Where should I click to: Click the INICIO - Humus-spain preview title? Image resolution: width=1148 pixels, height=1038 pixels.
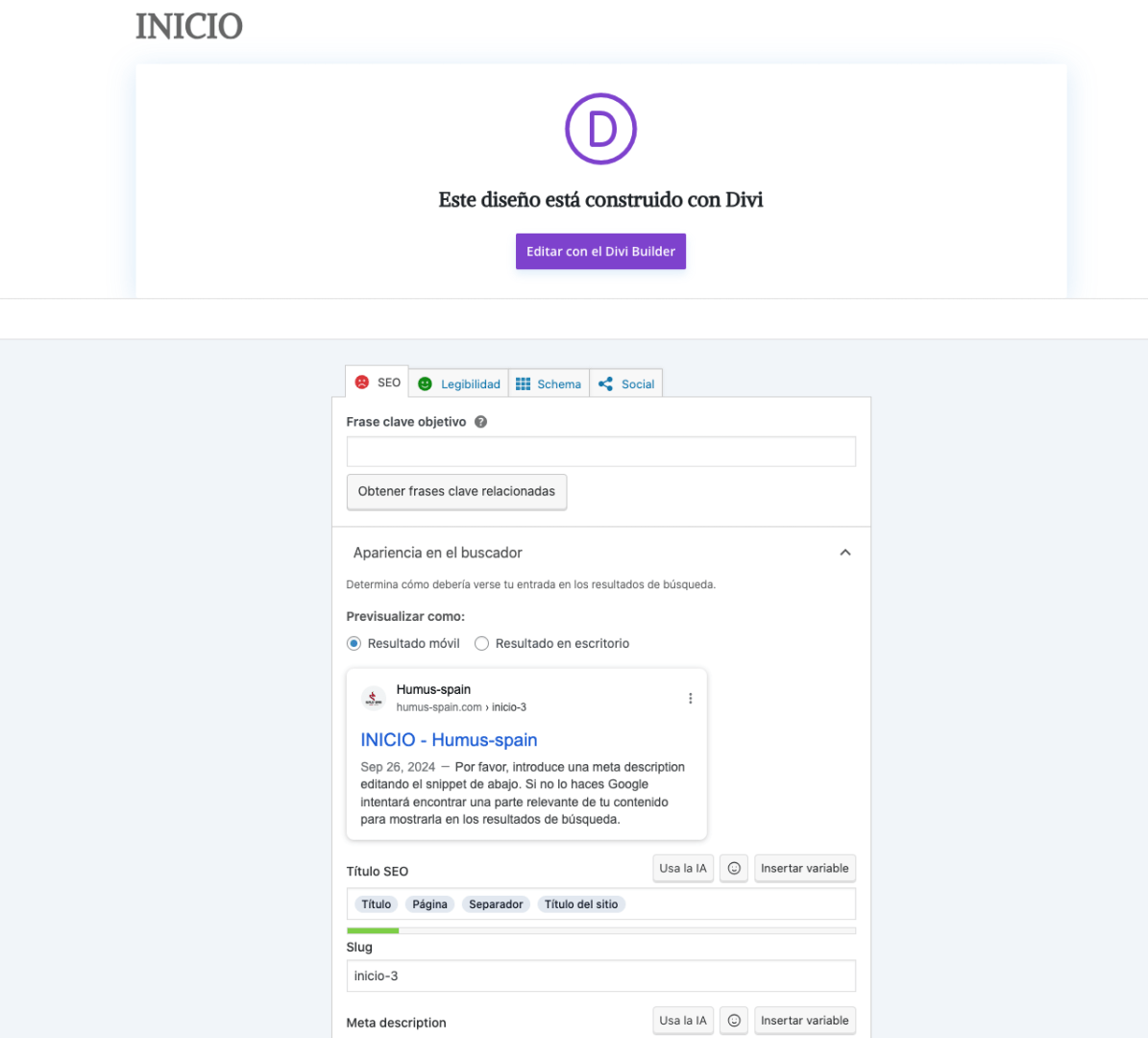[x=449, y=740]
